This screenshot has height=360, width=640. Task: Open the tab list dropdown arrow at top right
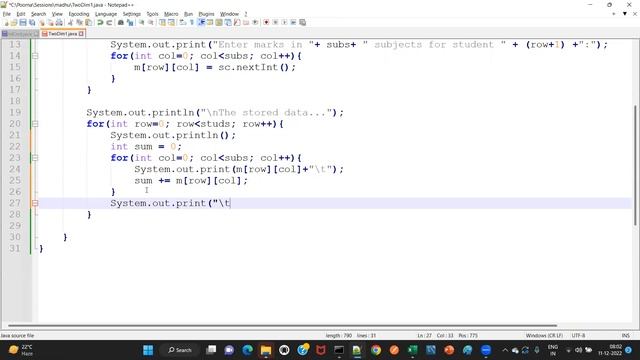[624, 14]
